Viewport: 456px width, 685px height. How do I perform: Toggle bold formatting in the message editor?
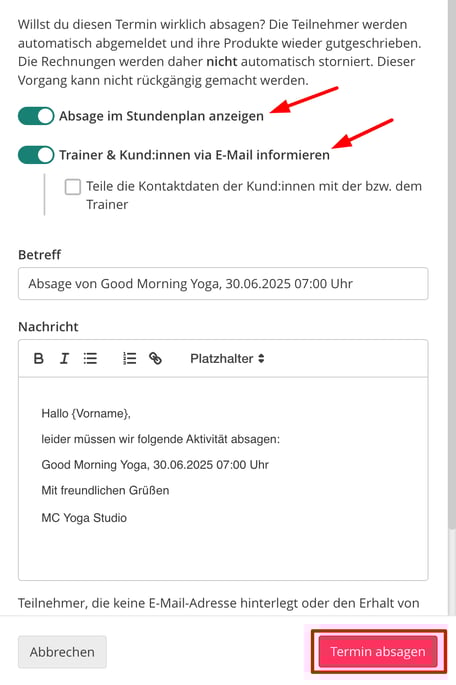tap(38, 359)
